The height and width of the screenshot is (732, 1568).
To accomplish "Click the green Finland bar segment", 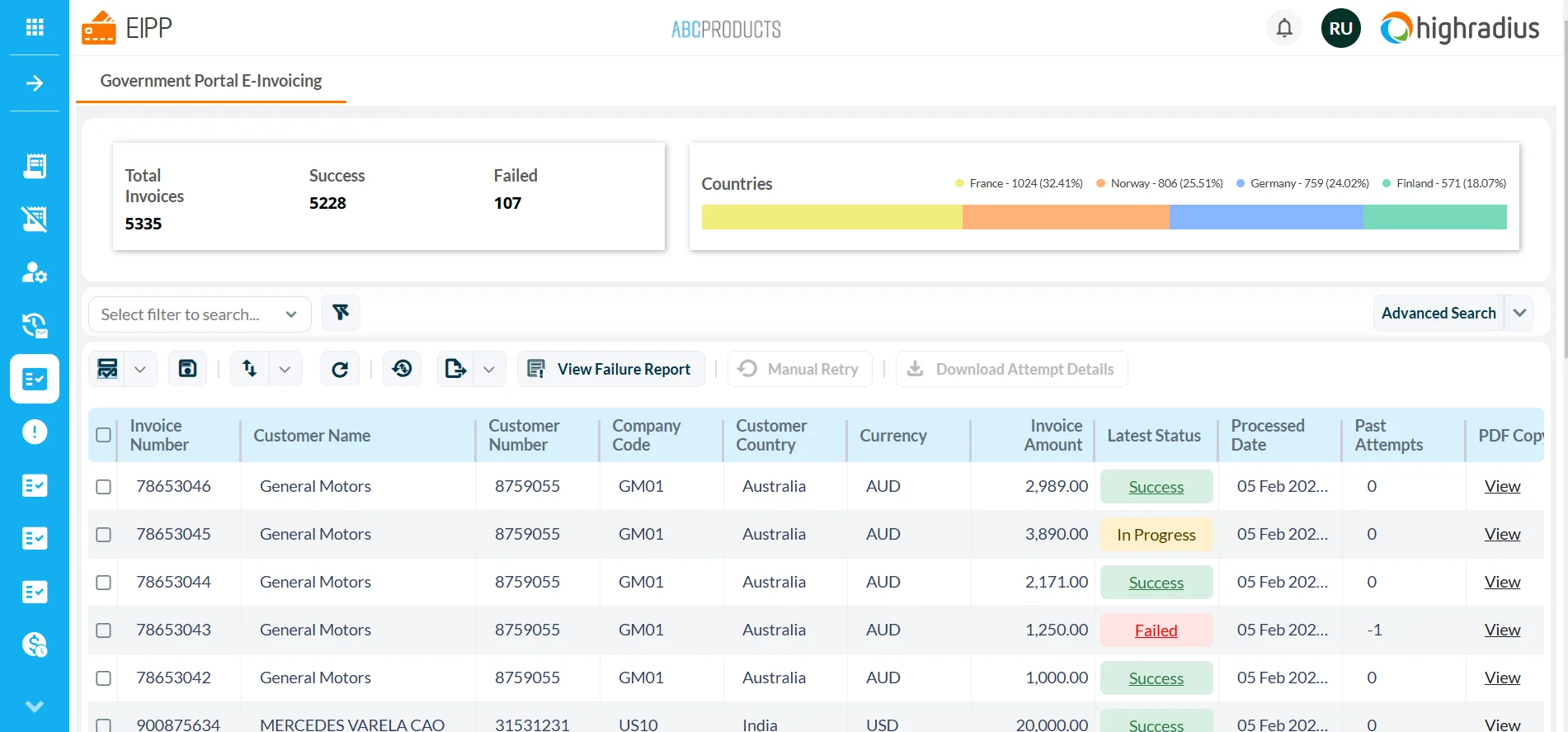I will tap(1435, 217).
